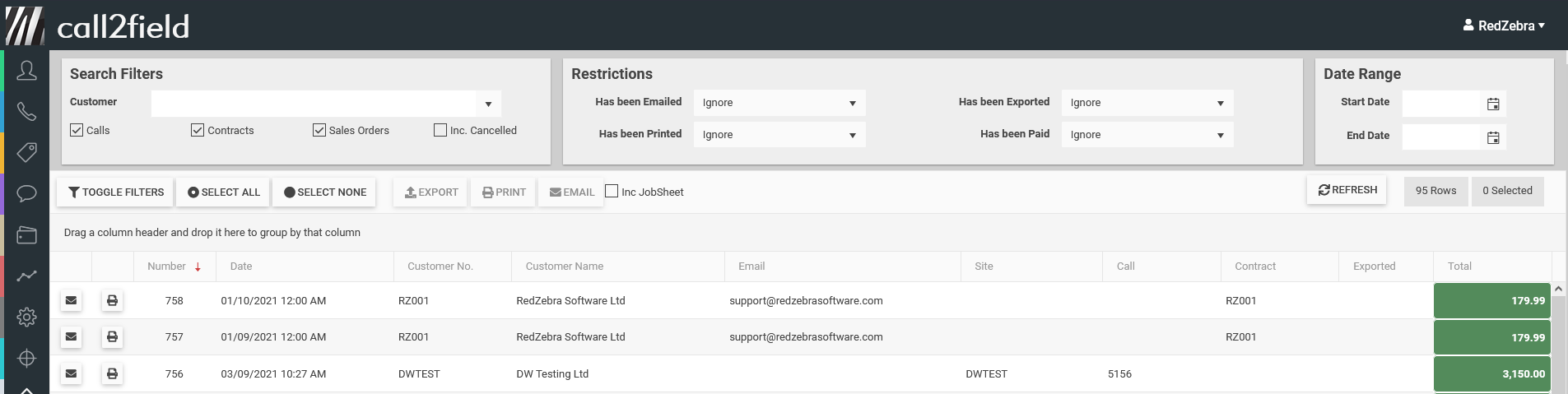Sort by the Customer Name column header

coord(565,267)
